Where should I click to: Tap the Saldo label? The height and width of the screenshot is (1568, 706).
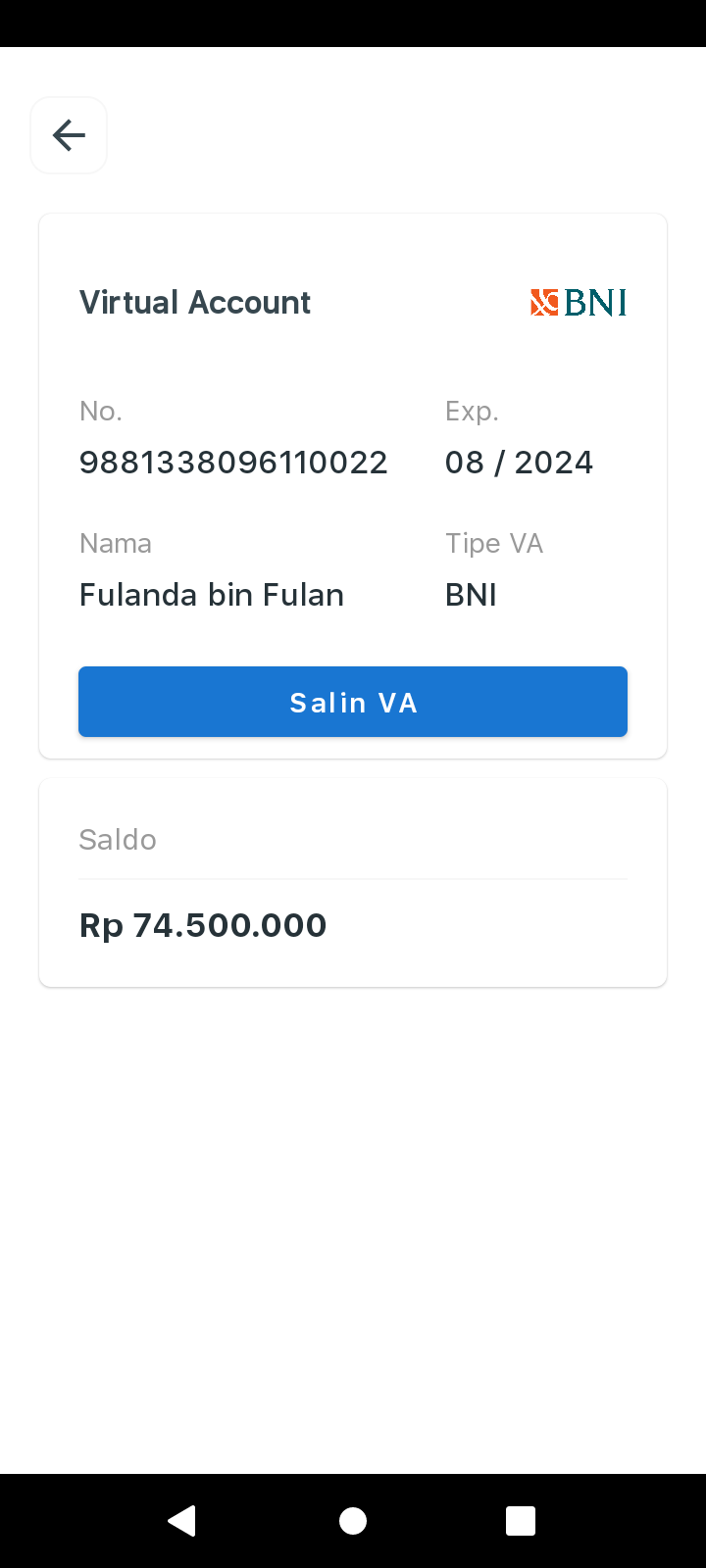click(118, 840)
